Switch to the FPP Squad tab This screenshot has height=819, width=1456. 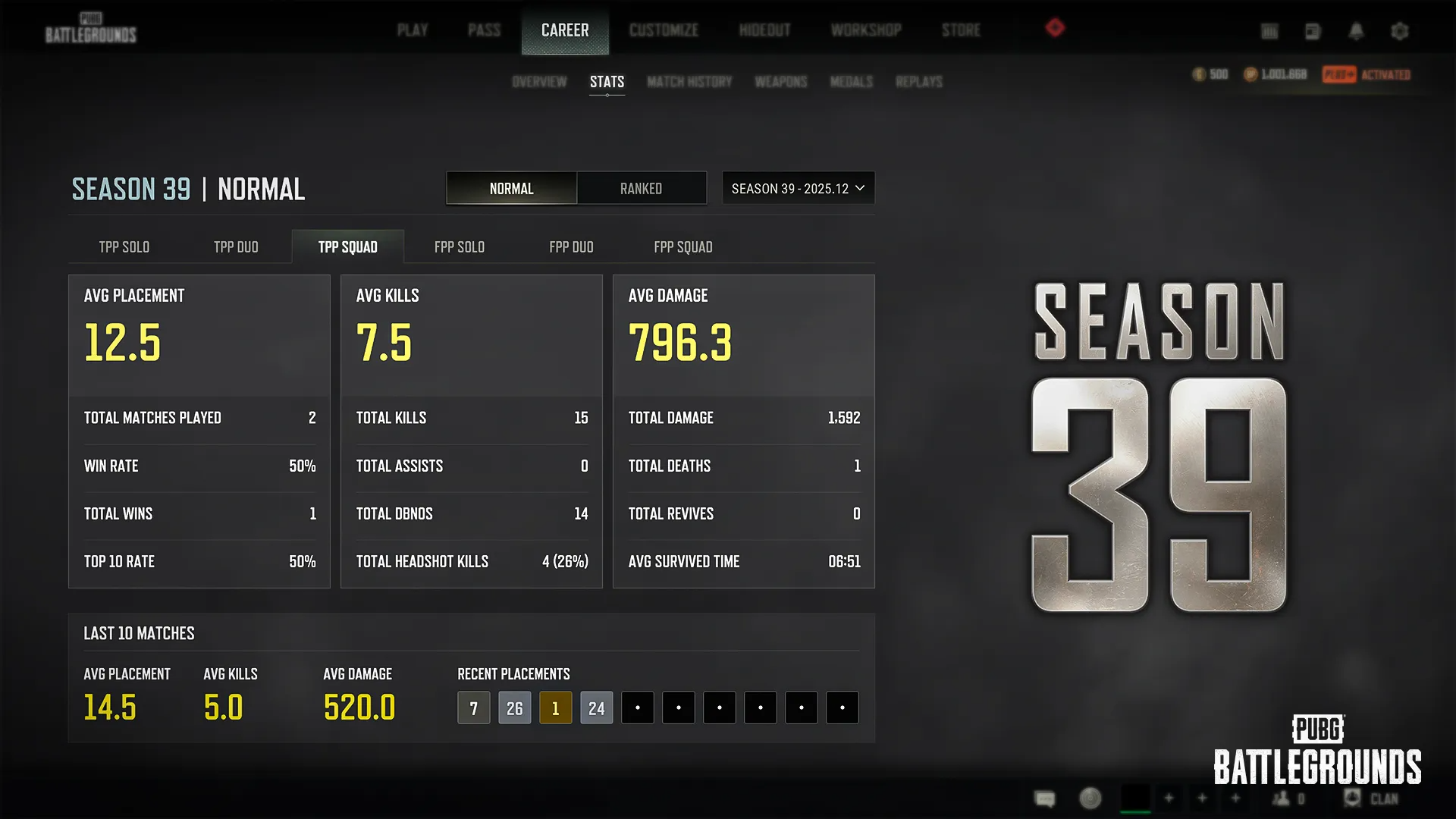coord(682,247)
